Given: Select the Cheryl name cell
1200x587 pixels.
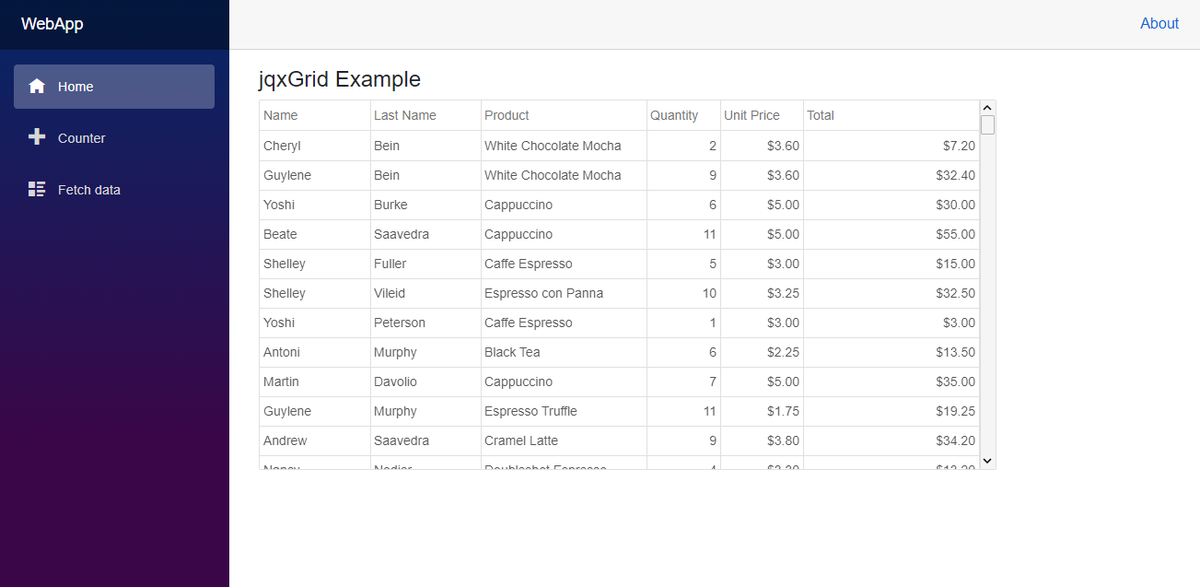Looking at the screenshot, I should click(x=315, y=146).
